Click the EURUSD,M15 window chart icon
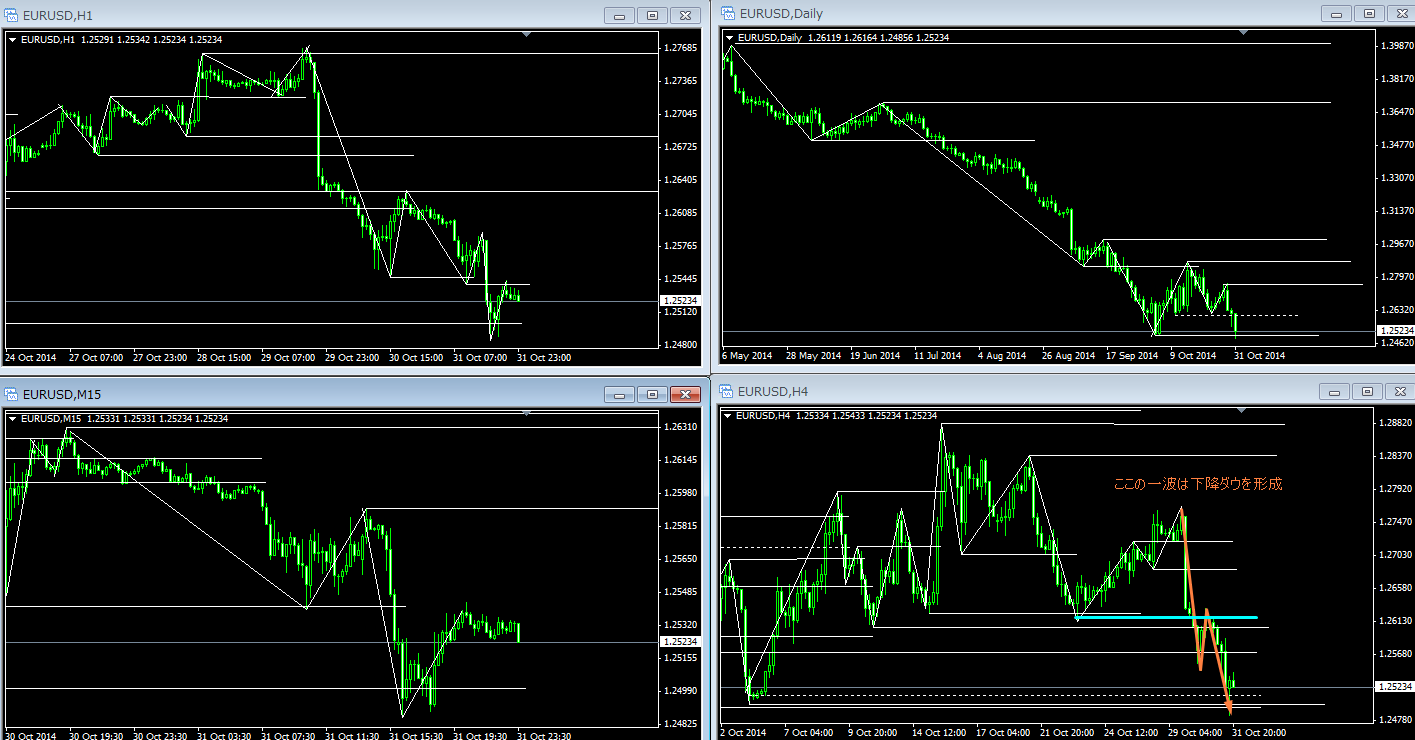Image resolution: width=1415 pixels, height=740 pixels. coord(12,394)
